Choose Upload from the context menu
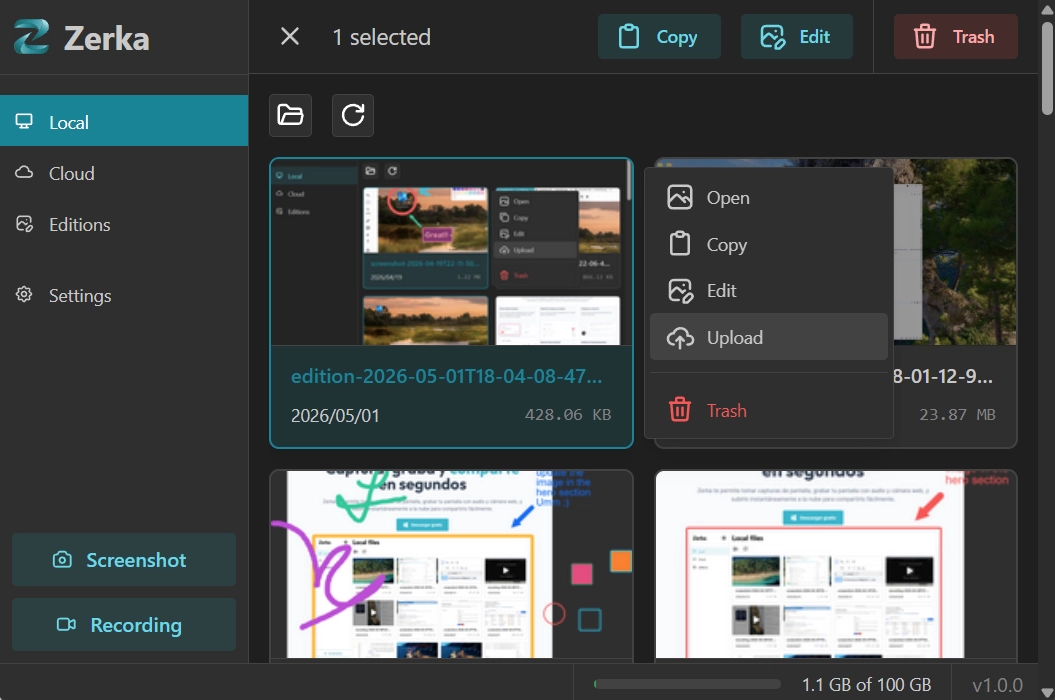Screen dimensions: 1055x700 (x=768, y=337)
